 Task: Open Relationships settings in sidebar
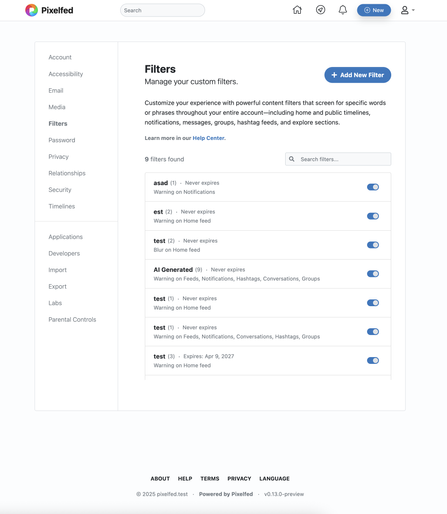(x=67, y=173)
